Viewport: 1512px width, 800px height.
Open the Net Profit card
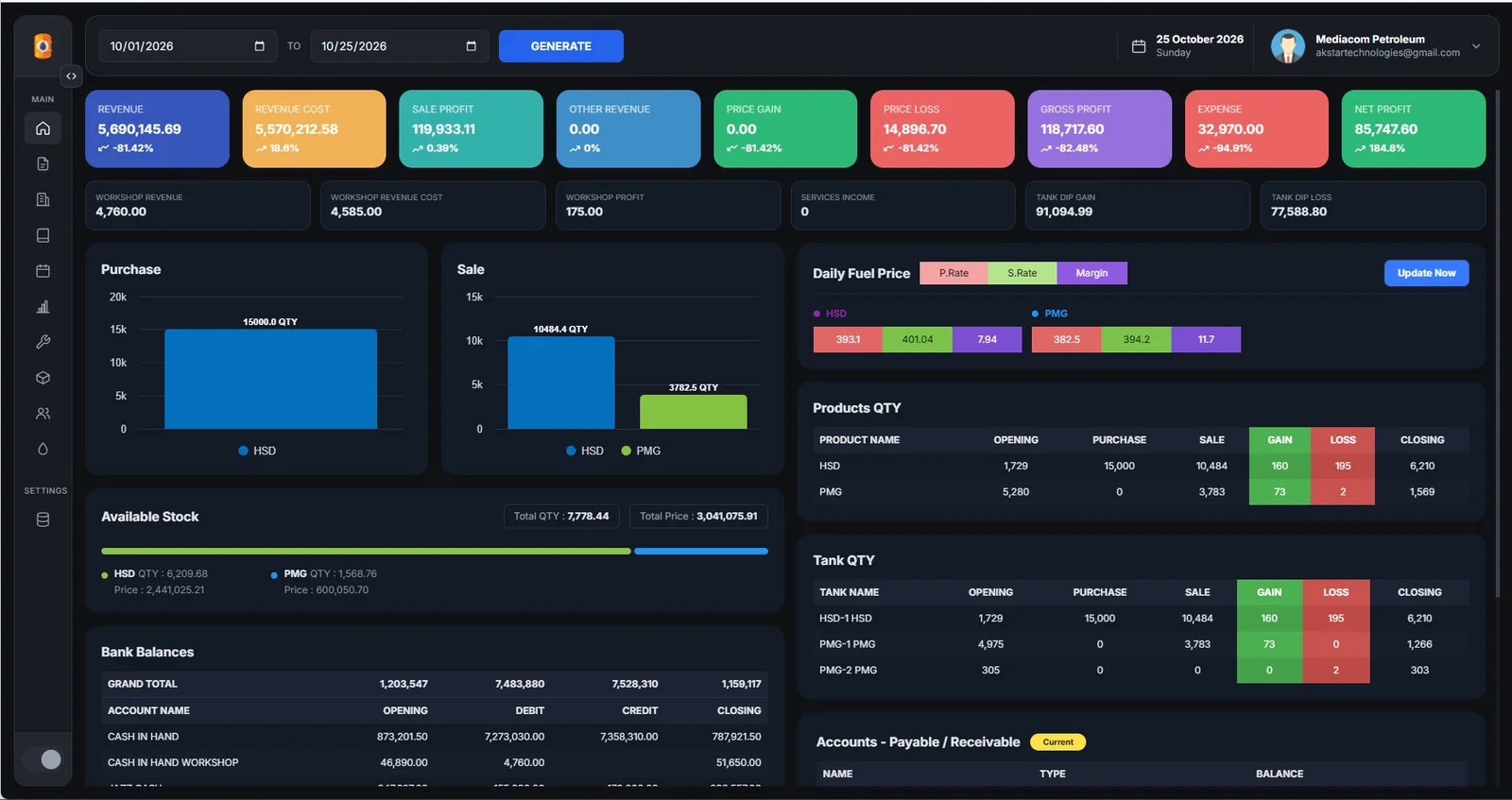[x=1414, y=128]
